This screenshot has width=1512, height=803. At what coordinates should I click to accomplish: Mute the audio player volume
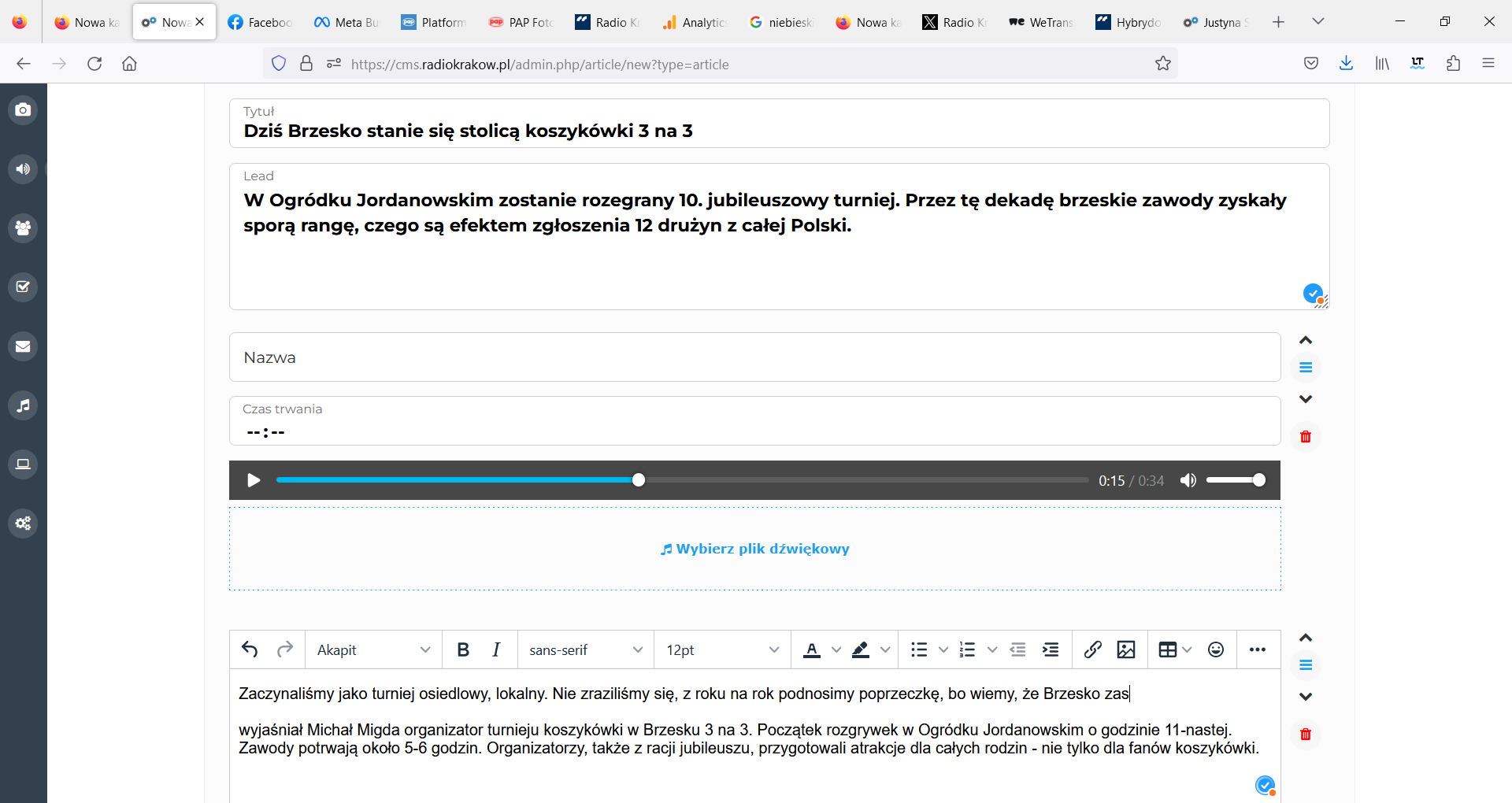point(1188,480)
